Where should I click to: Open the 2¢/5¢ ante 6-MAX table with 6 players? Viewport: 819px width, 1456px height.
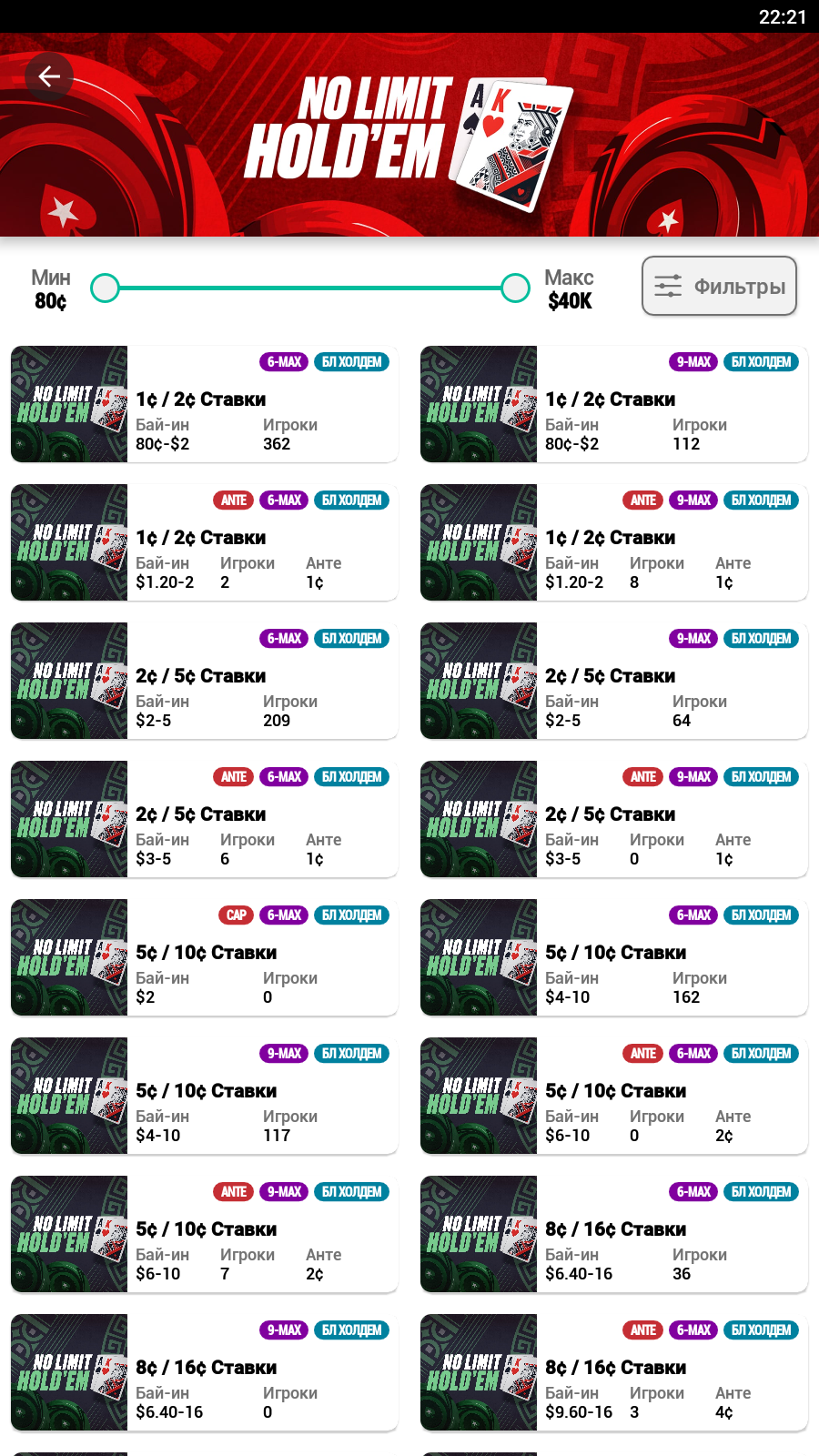(x=205, y=819)
